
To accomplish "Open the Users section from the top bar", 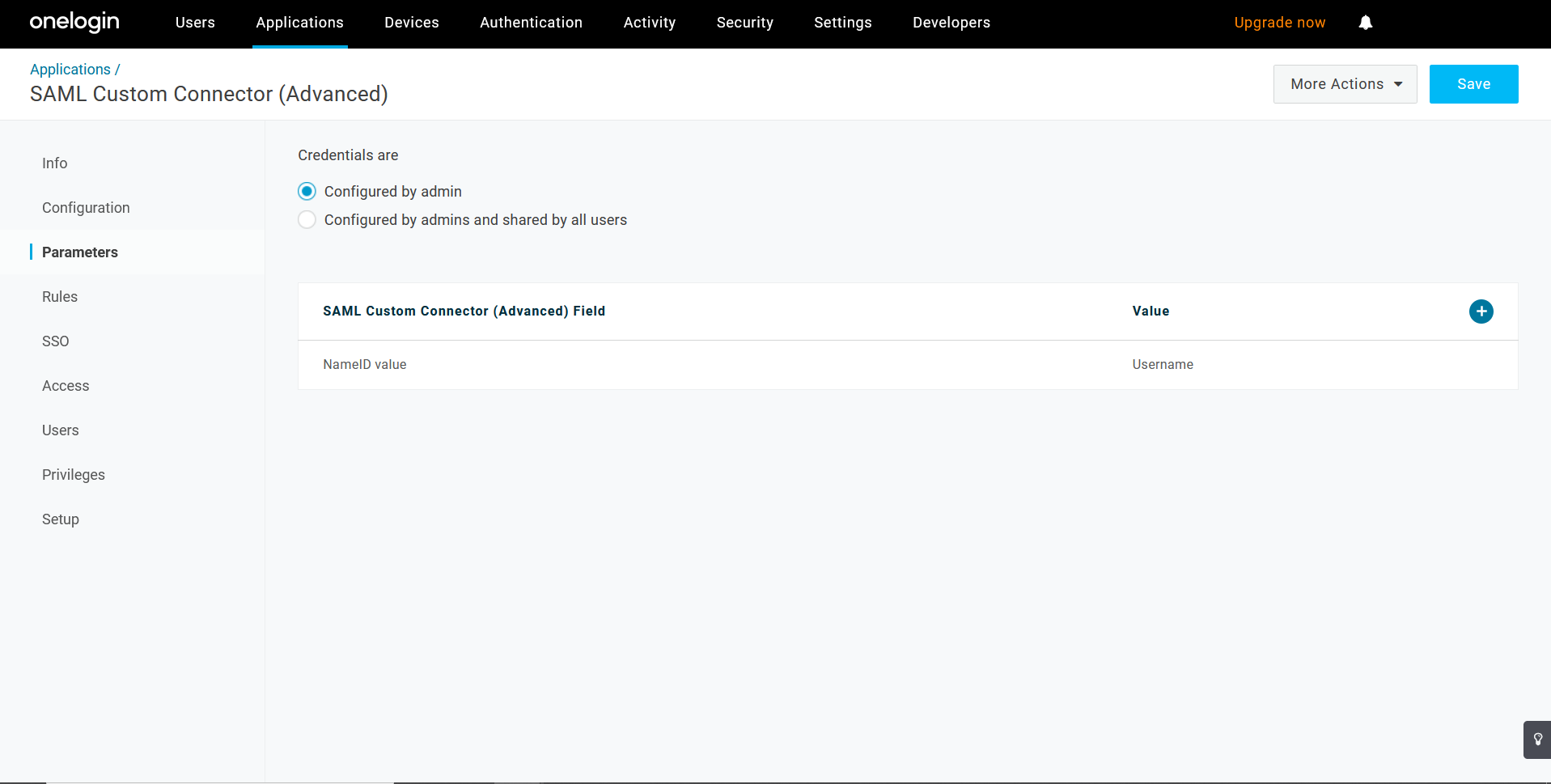I will 194,22.
